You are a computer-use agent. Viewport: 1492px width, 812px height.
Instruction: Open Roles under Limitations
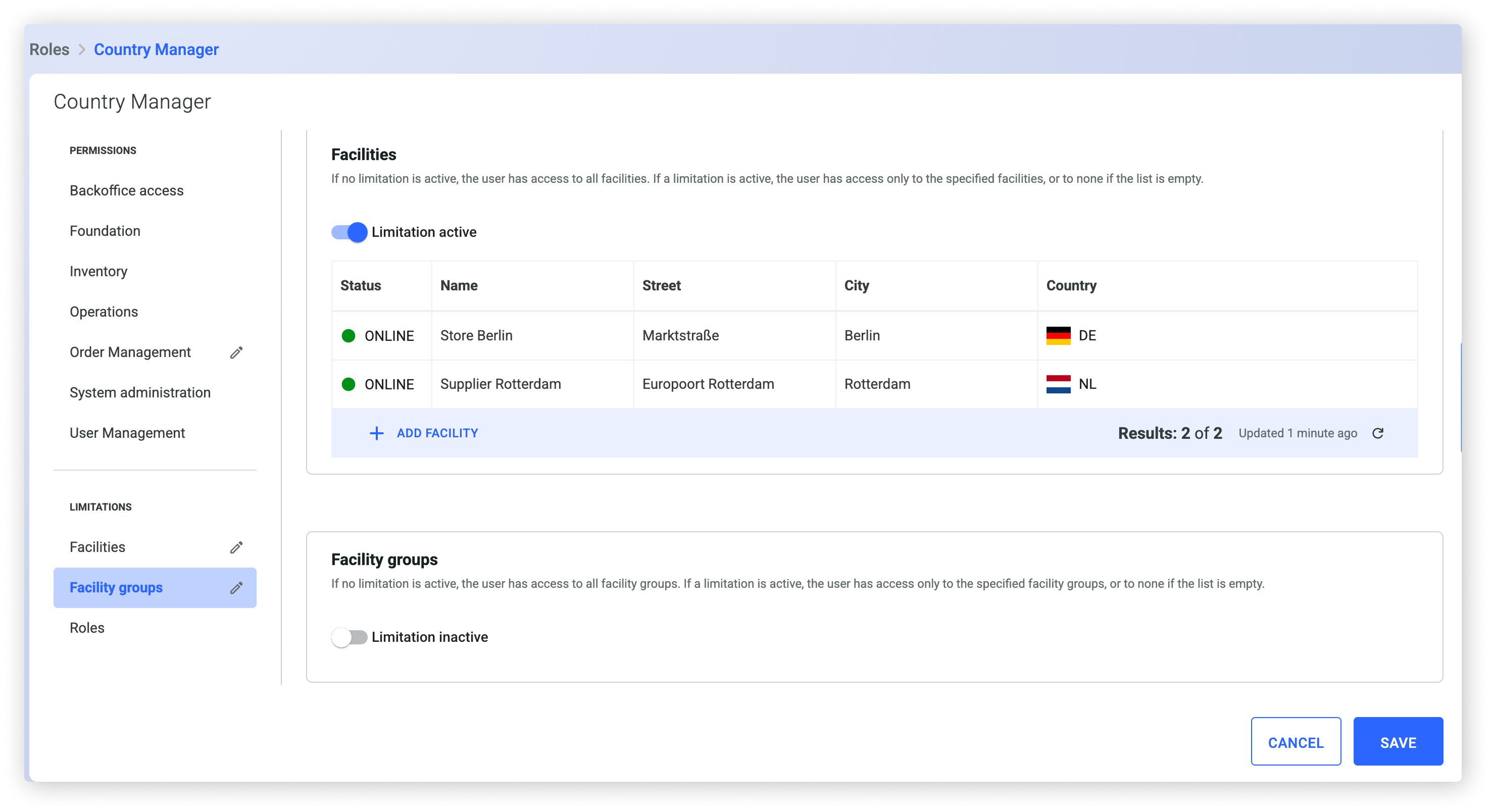tap(87, 628)
